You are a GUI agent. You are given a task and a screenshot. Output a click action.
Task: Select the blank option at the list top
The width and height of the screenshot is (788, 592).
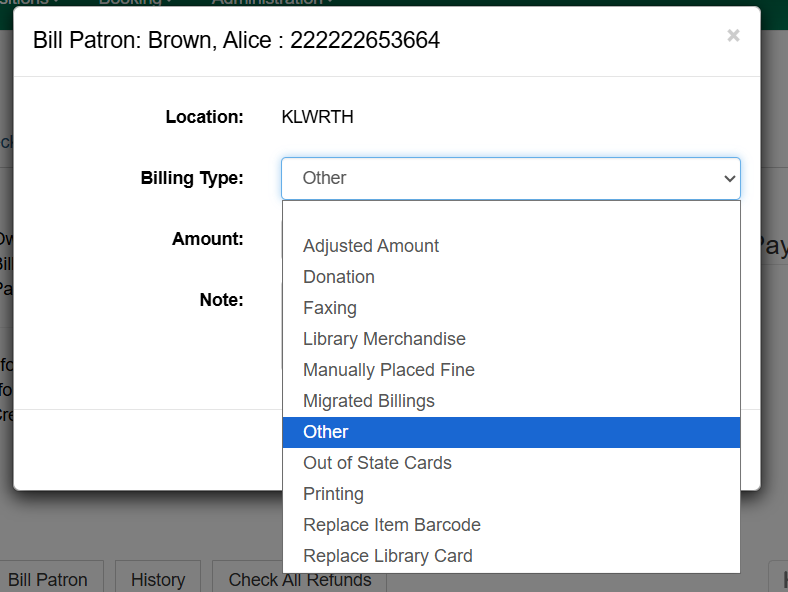510,217
